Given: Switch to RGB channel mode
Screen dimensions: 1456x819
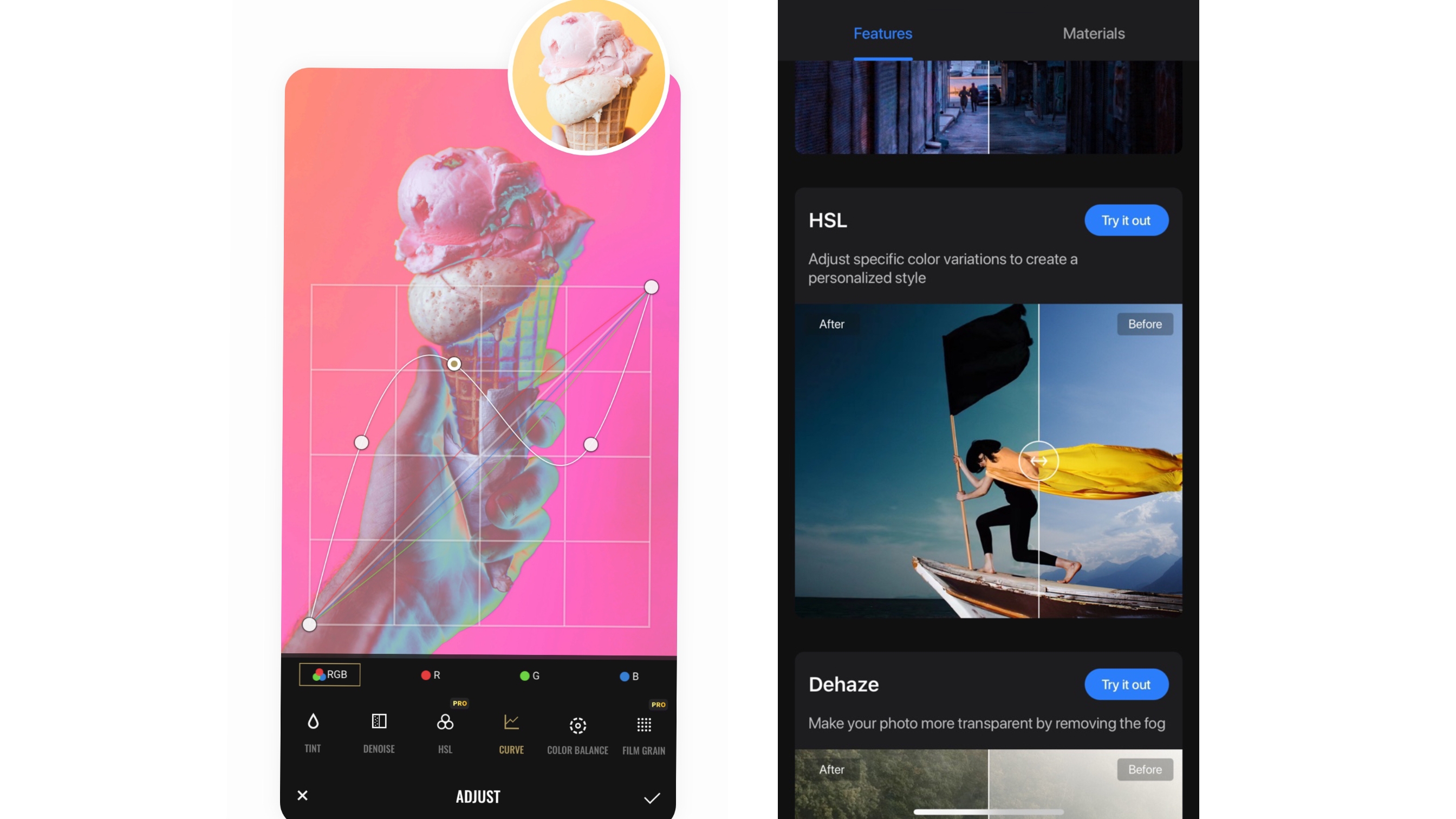Looking at the screenshot, I should click(330, 674).
